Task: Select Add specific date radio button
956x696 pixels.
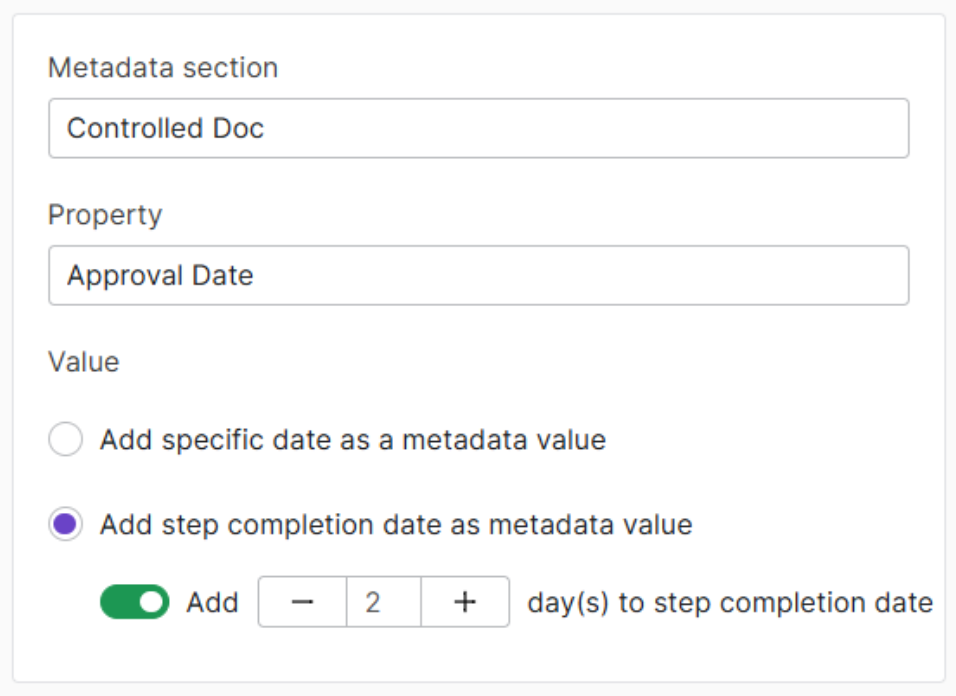Action: pyautogui.click(x=66, y=439)
